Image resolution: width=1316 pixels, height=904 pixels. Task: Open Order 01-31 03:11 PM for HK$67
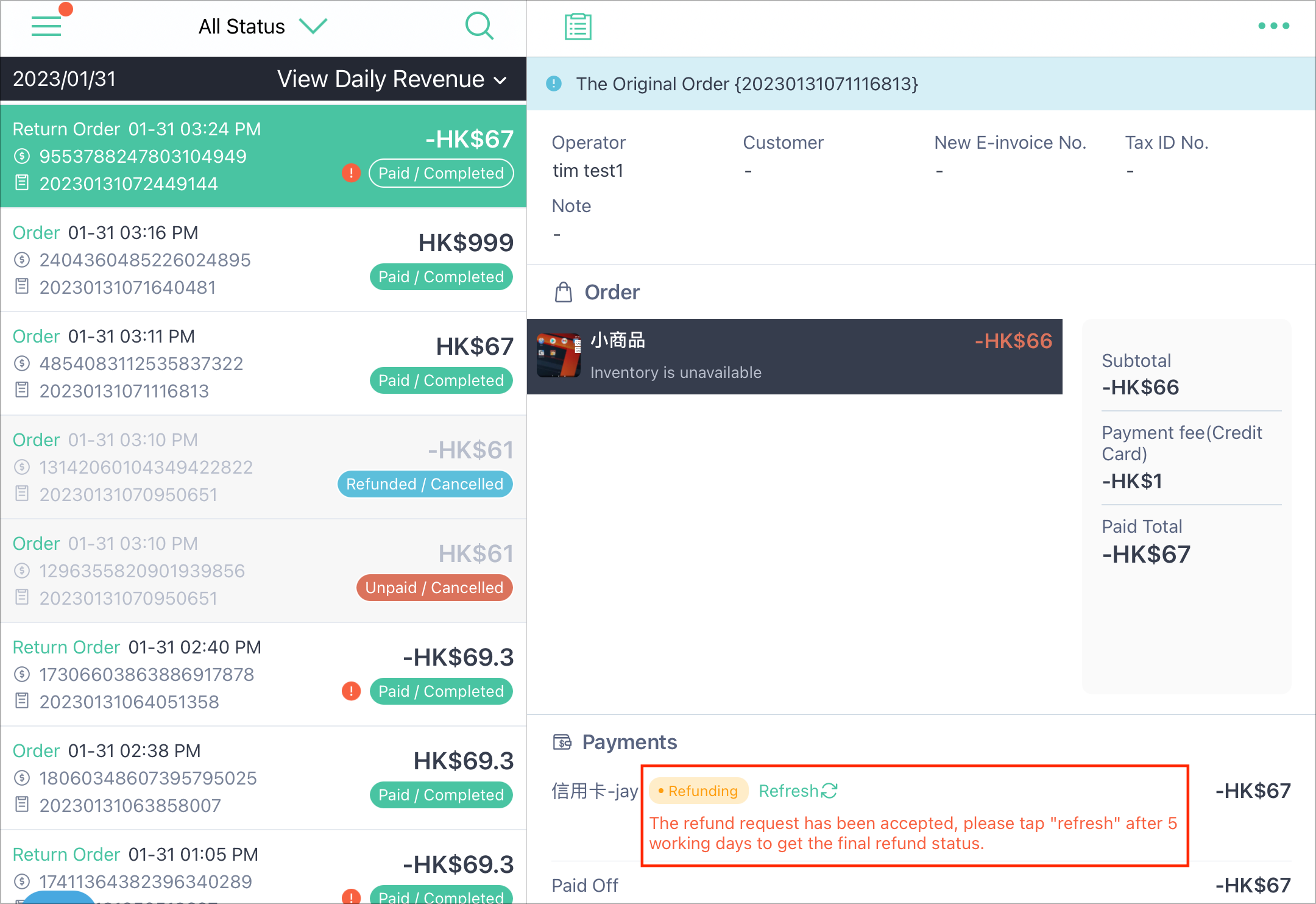[x=263, y=363]
